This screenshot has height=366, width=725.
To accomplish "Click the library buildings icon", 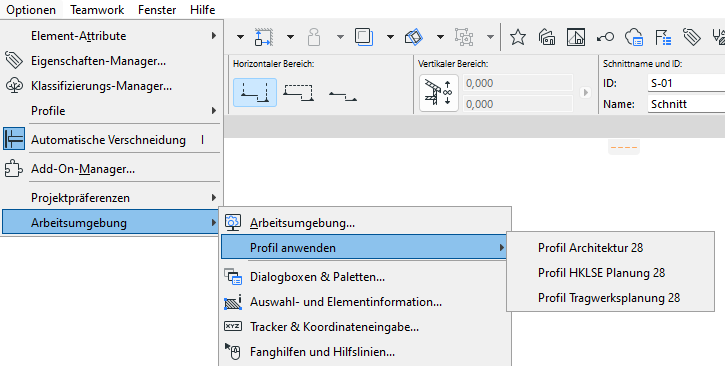I will (x=547, y=37).
